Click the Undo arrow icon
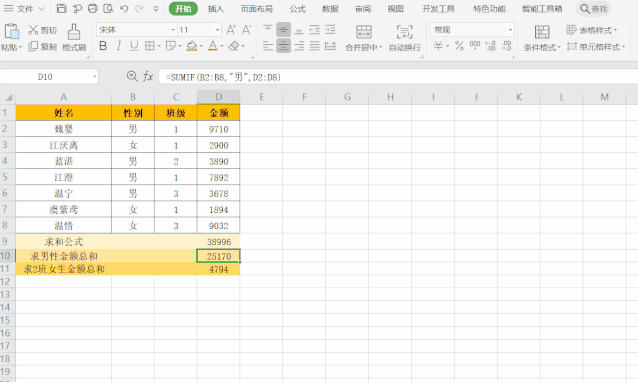This screenshot has height=382, width=638. pyautogui.click(x=124, y=9)
